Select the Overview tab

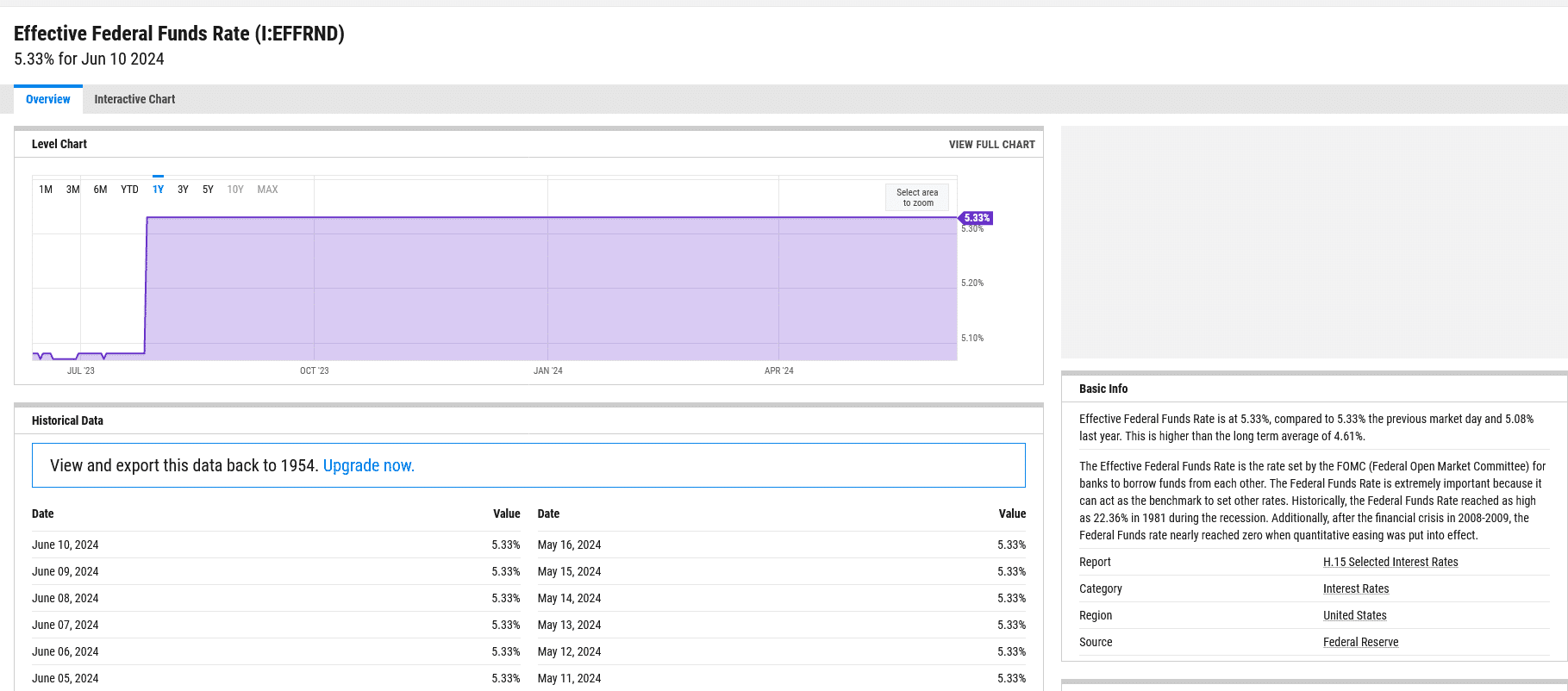pos(48,99)
